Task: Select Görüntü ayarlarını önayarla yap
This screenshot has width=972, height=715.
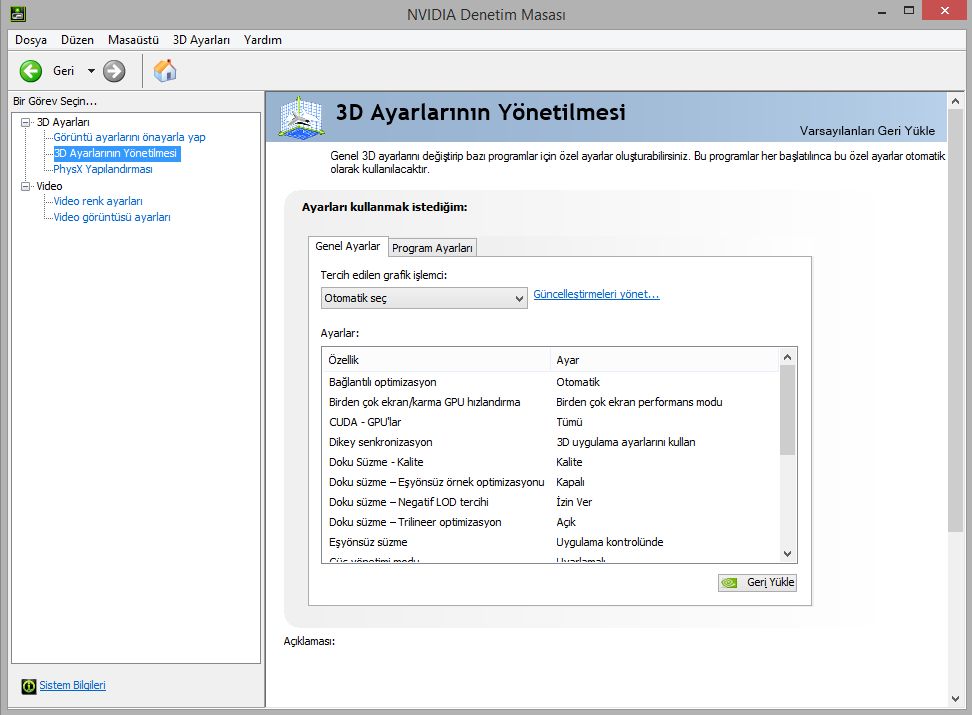Action: (x=130, y=137)
